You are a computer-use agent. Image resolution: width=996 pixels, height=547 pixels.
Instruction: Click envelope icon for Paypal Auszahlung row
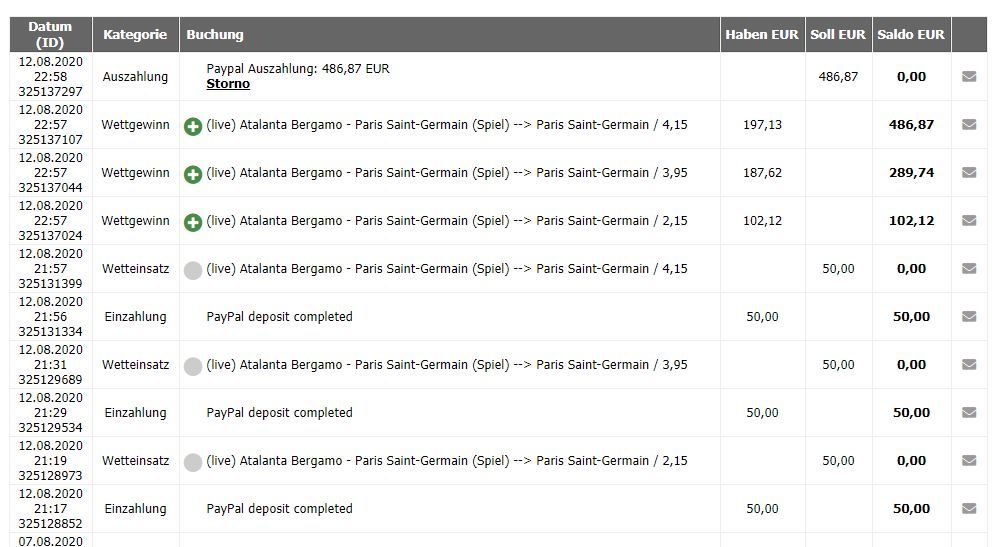(x=969, y=77)
